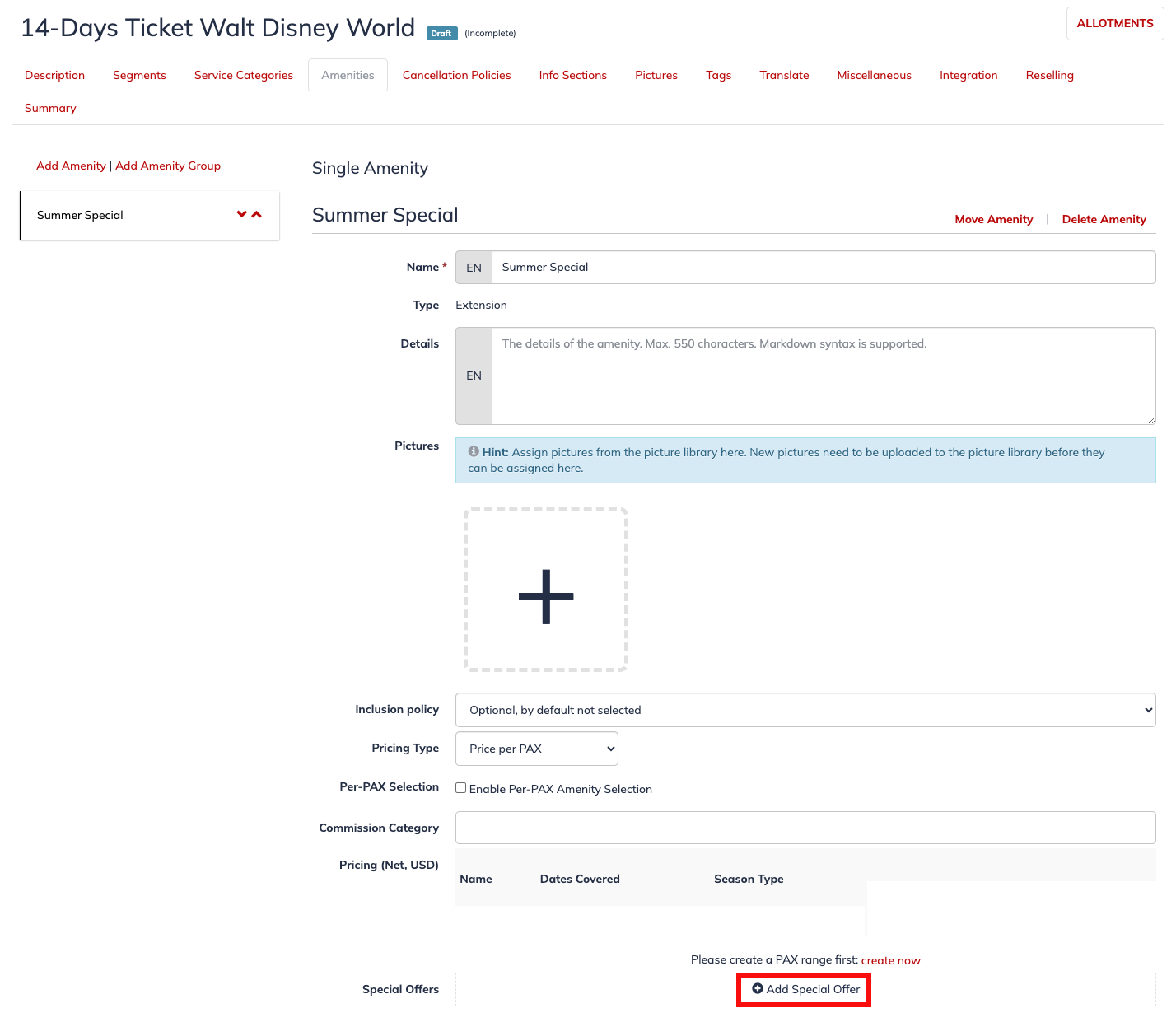Open the Translate tab
Screen dimensions: 1176x1036
[784, 75]
